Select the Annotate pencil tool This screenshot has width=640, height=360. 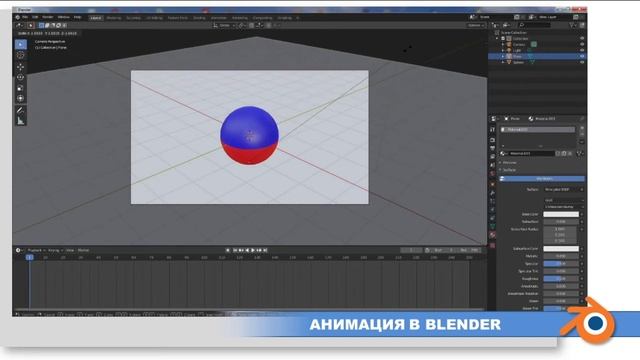[20, 110]
